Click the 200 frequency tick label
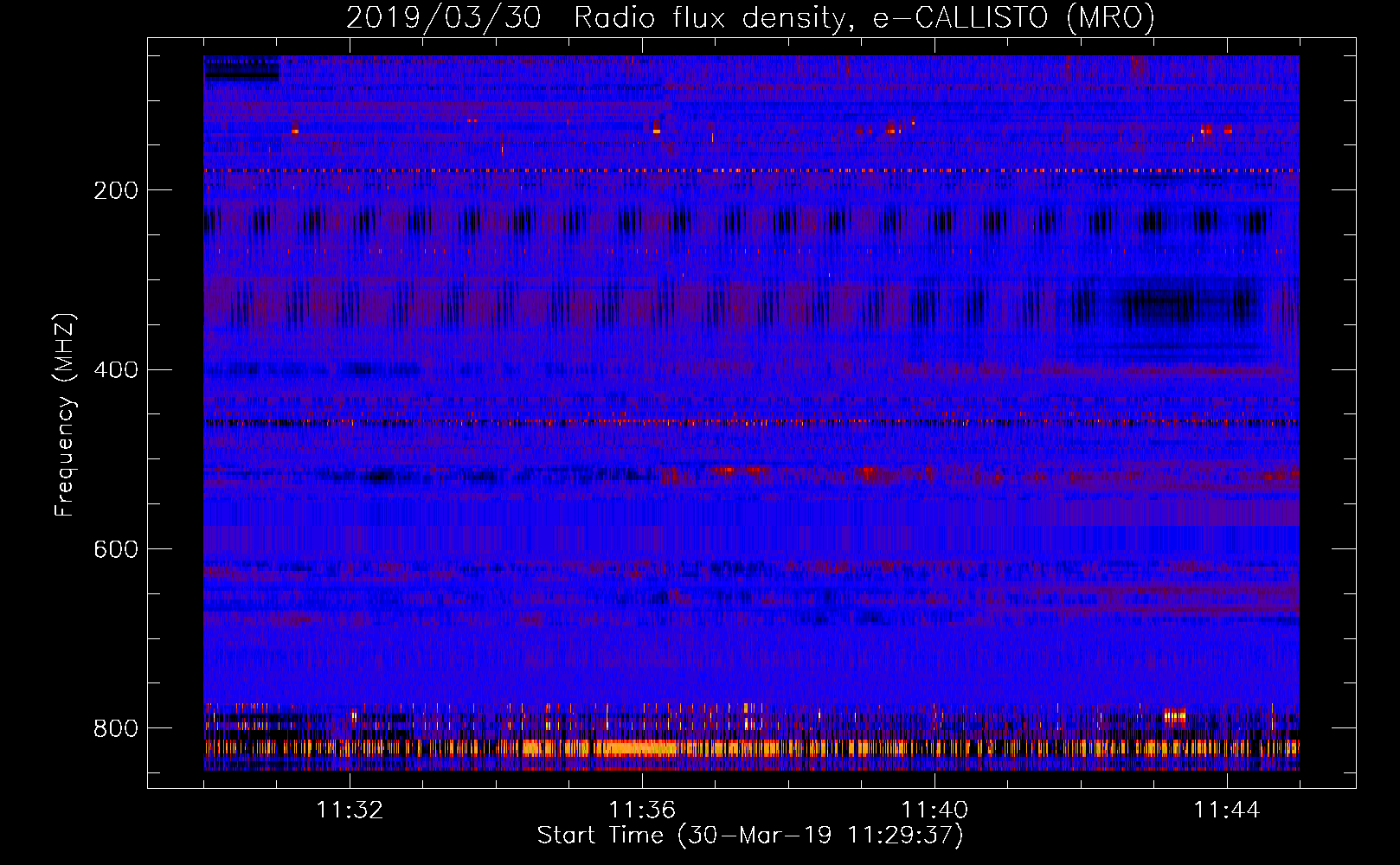The image size is (1400, 865). 116,190
